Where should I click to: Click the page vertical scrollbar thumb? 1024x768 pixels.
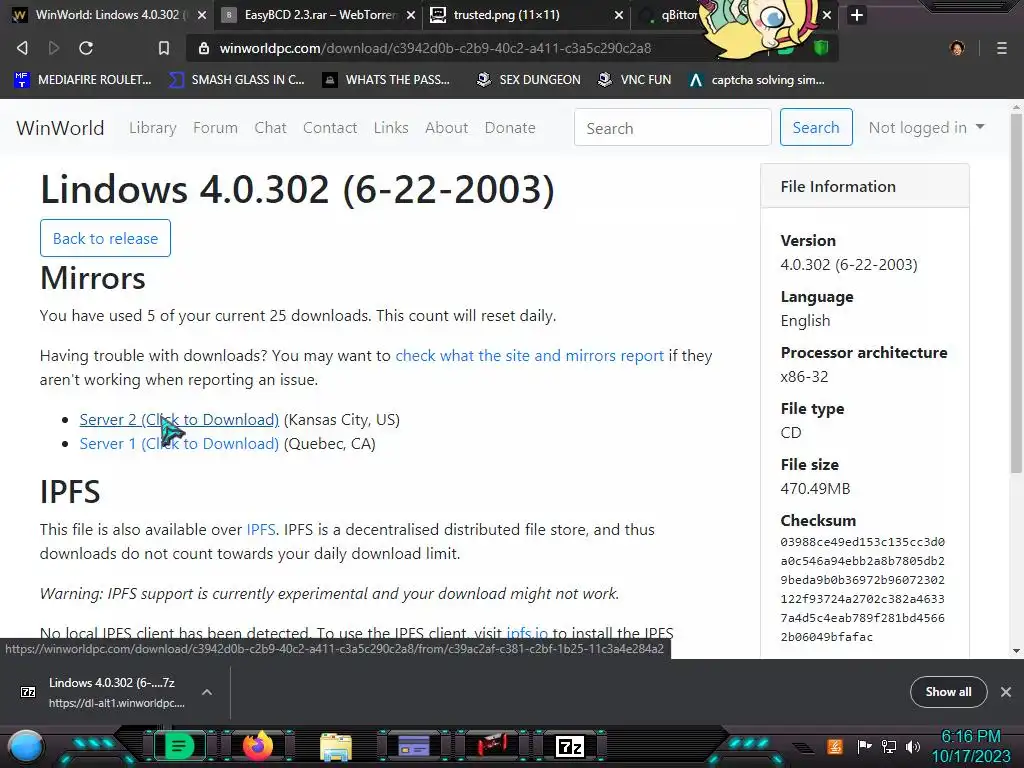1016,294
